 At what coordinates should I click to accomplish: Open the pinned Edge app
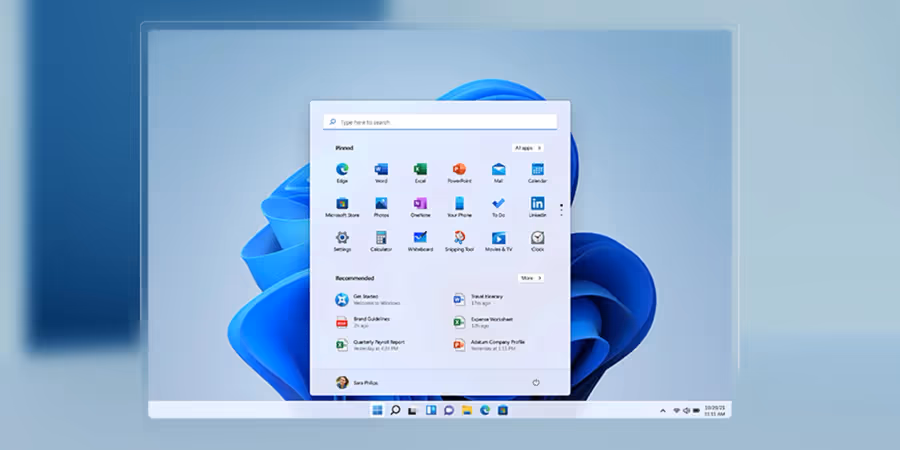(x=342, y=172)
